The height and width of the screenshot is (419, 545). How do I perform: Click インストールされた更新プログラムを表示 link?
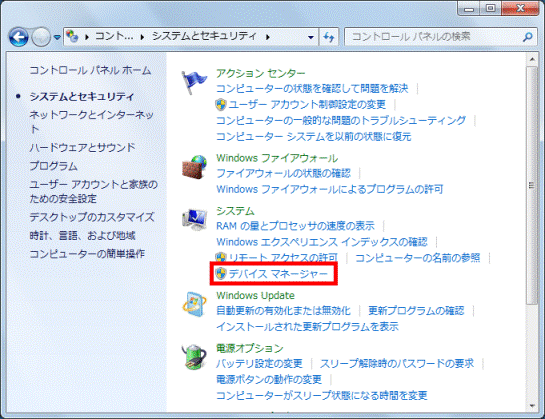tap(307, 327)
